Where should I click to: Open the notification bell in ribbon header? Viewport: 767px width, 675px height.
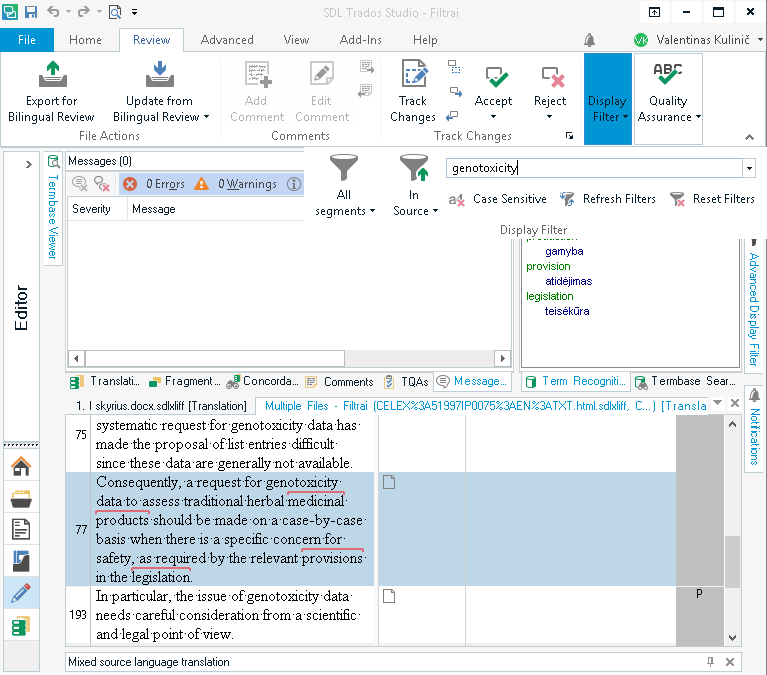point(589,40)
